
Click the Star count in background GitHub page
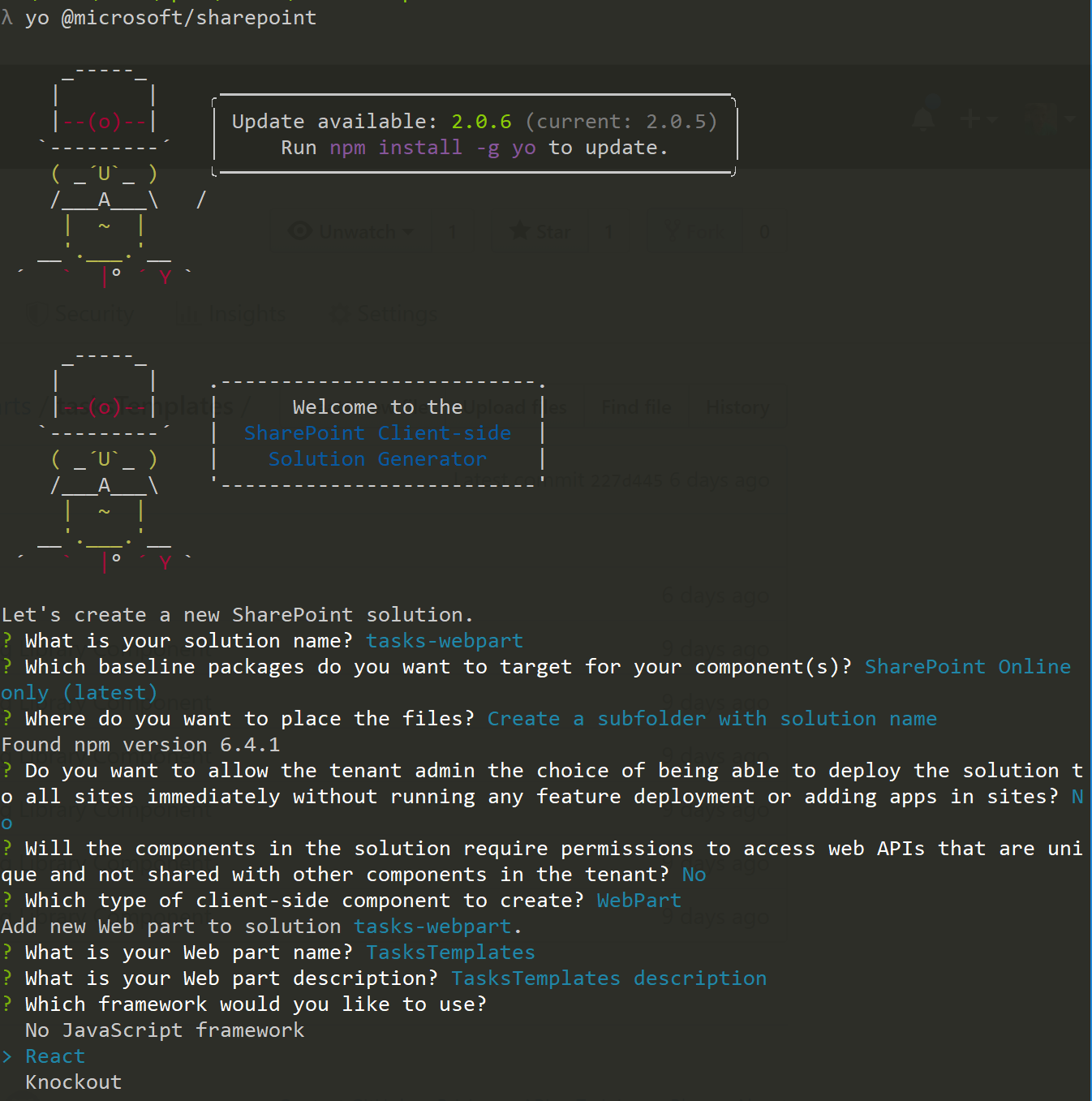point(608,232)
